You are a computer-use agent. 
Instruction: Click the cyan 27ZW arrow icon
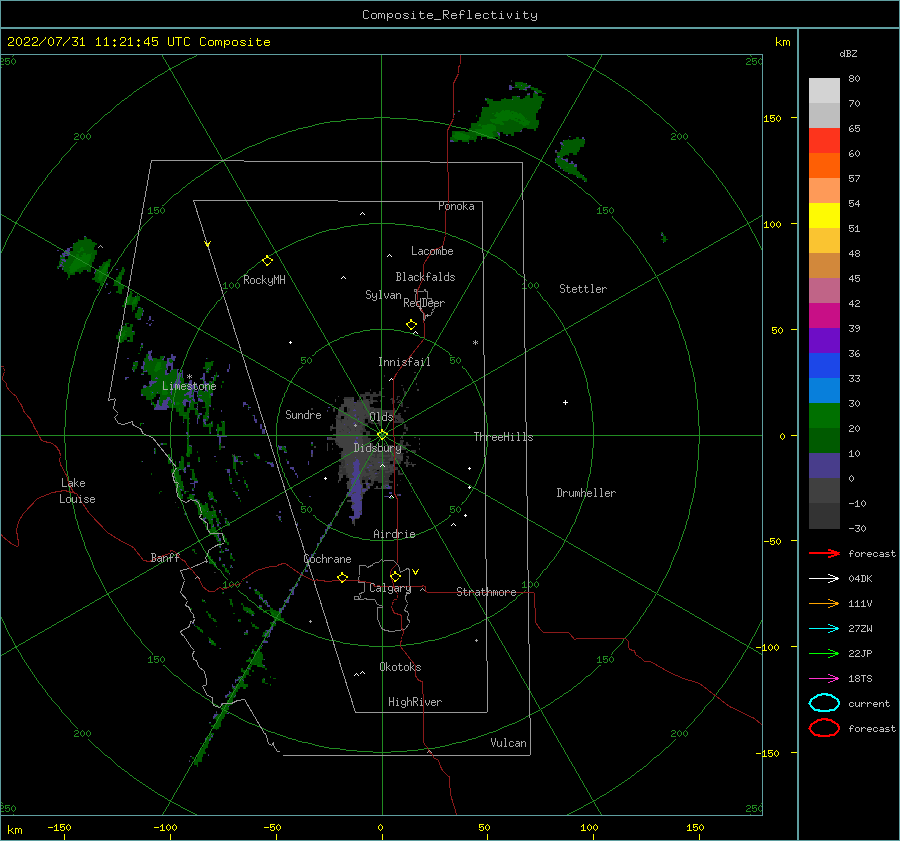coord(824,629)
